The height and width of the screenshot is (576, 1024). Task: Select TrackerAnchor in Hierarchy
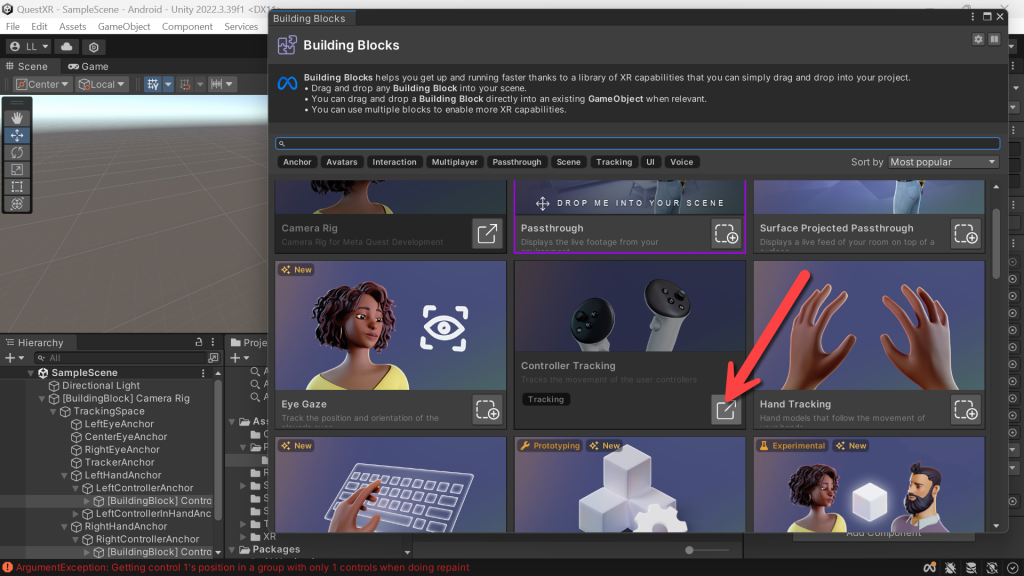[x=120, y=462]
